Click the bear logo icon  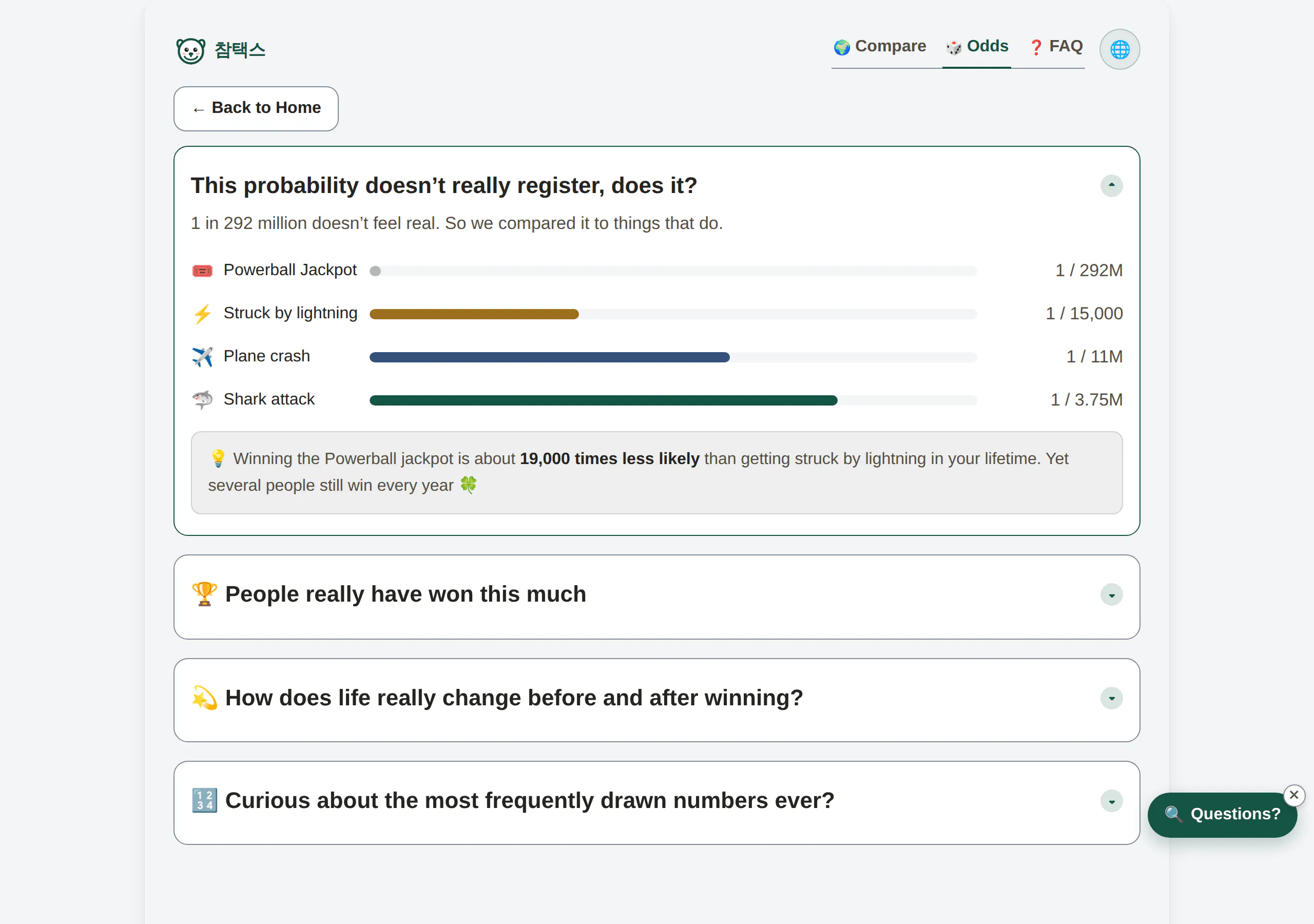click(190, 51)
